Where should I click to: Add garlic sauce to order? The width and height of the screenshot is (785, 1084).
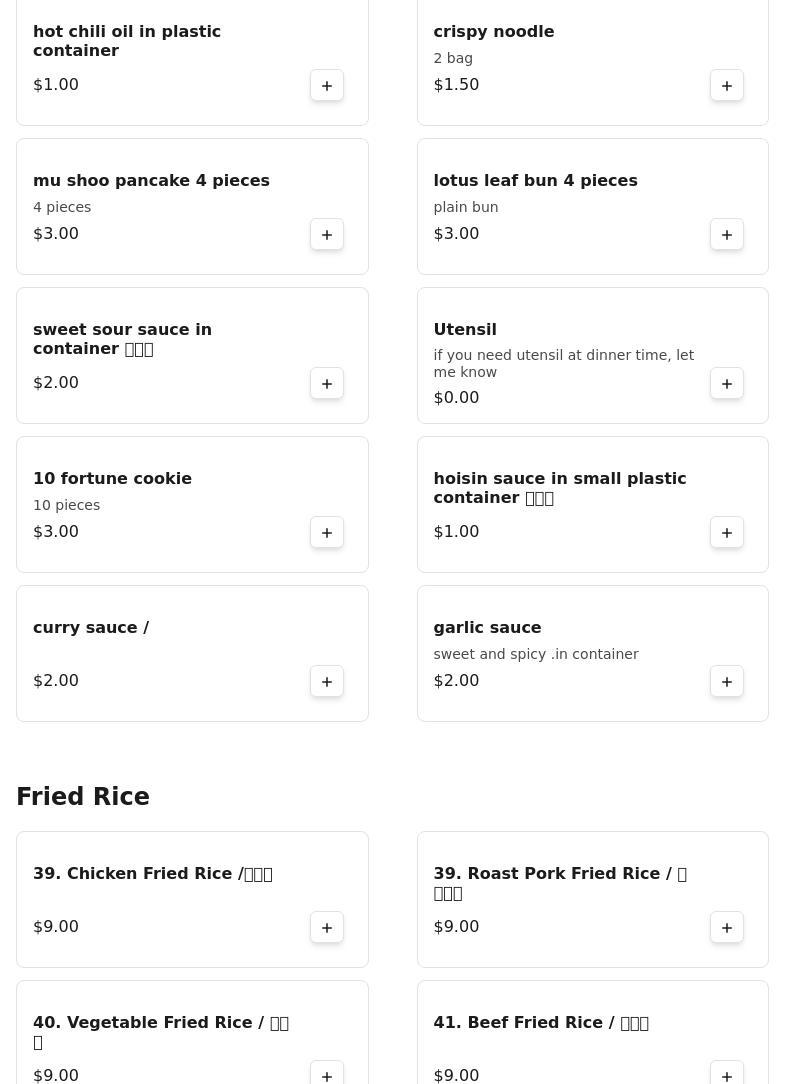point(727,682)
